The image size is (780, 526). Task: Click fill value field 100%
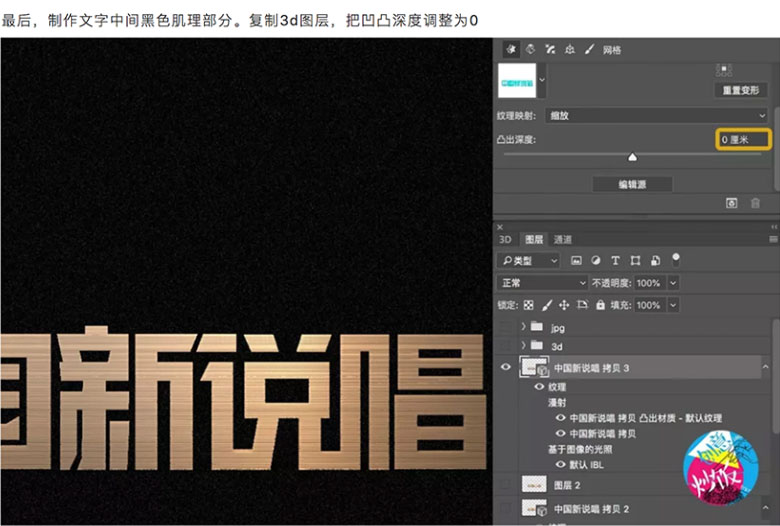pos(650,305)
